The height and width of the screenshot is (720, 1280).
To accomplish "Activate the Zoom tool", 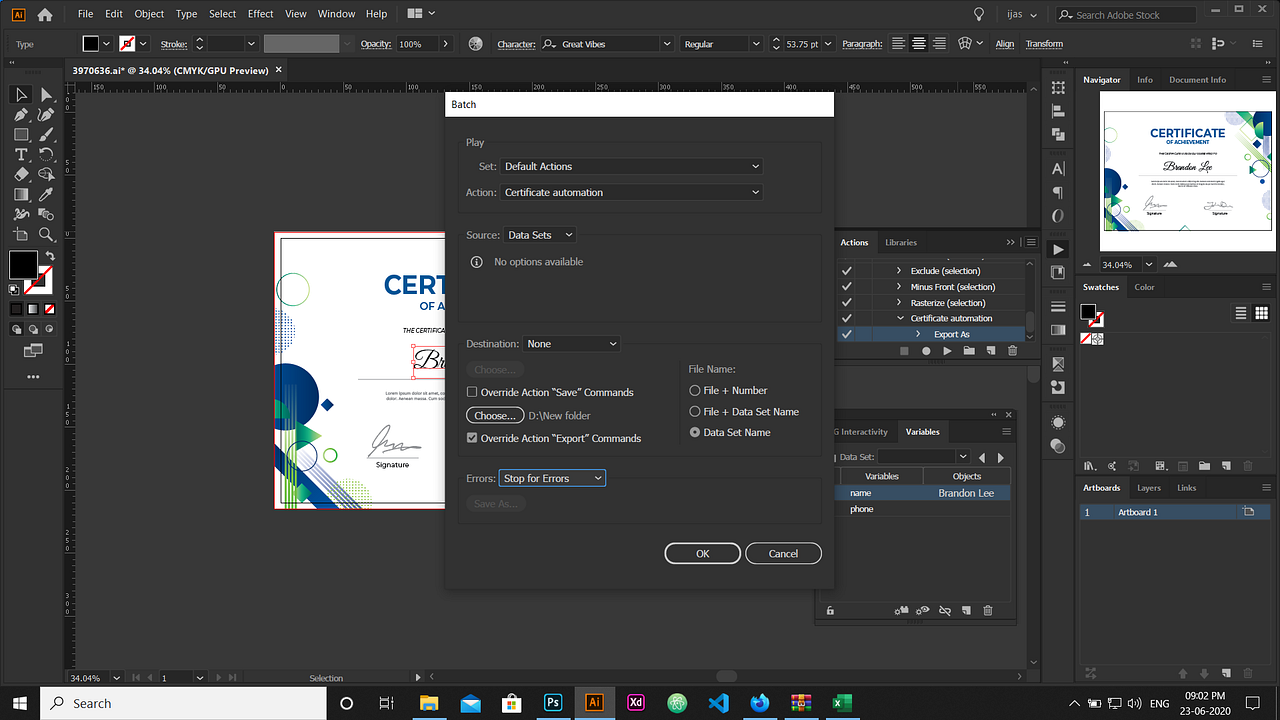I will click(46, 234).
